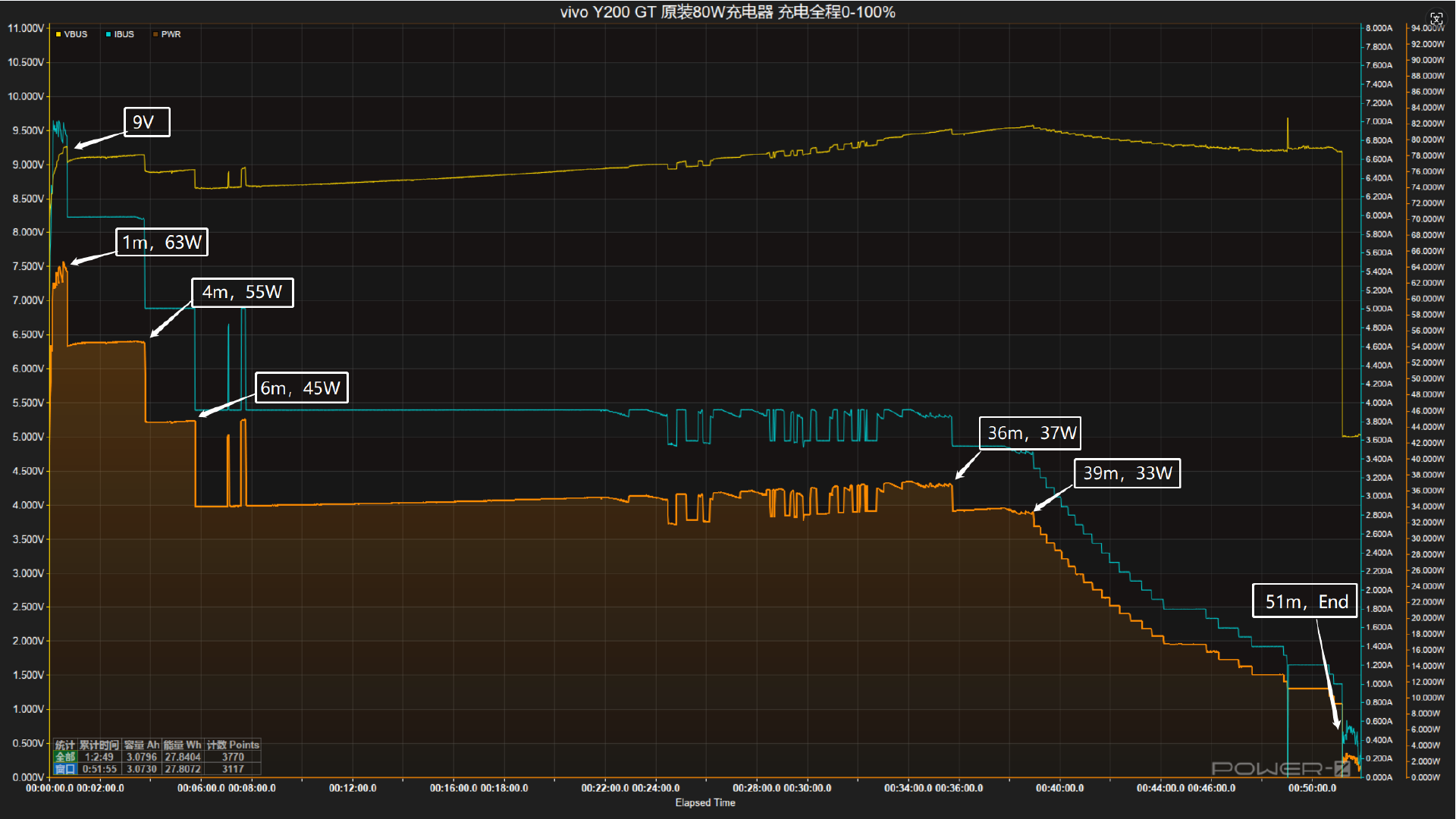1456x819 pixels.
Task: Click the 0.000W power axis label
Action: tap(1426, 777)
